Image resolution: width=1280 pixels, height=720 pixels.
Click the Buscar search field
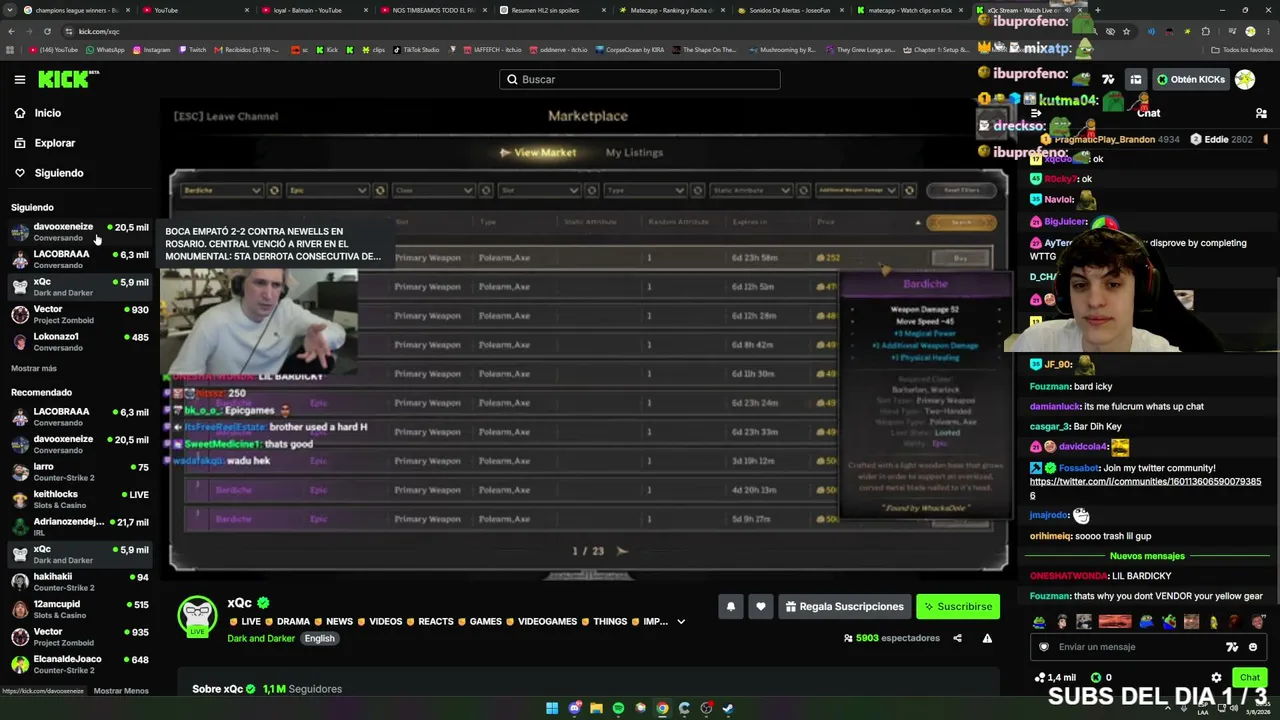[x=640, y=79]
